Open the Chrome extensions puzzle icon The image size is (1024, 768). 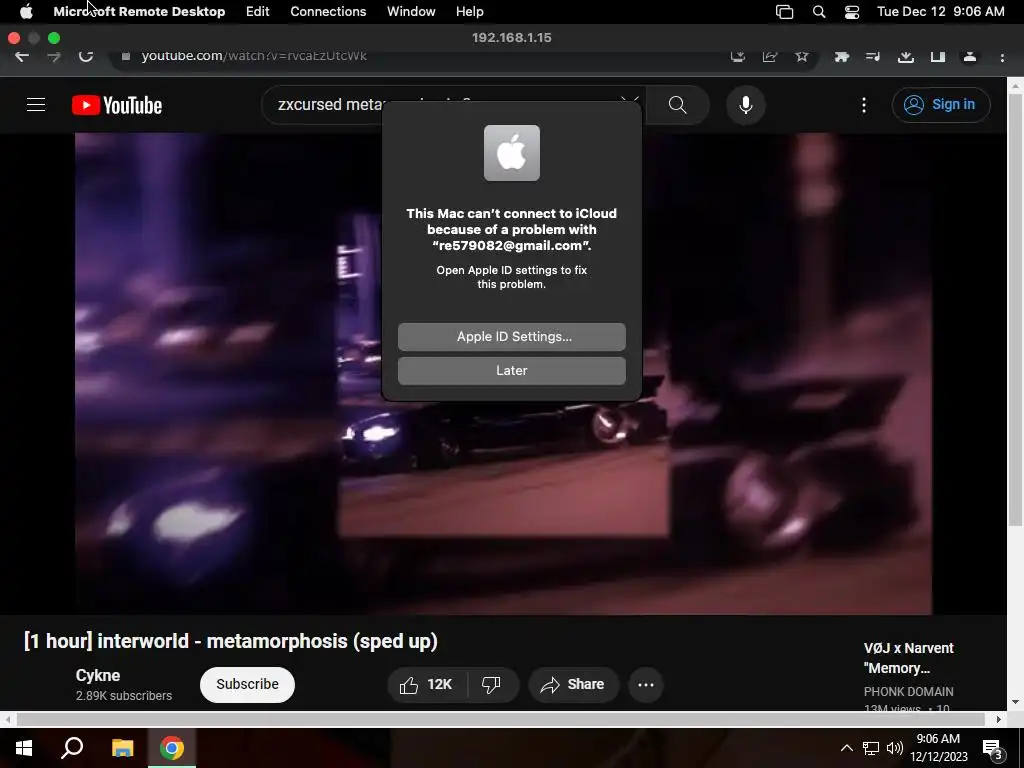842,57
